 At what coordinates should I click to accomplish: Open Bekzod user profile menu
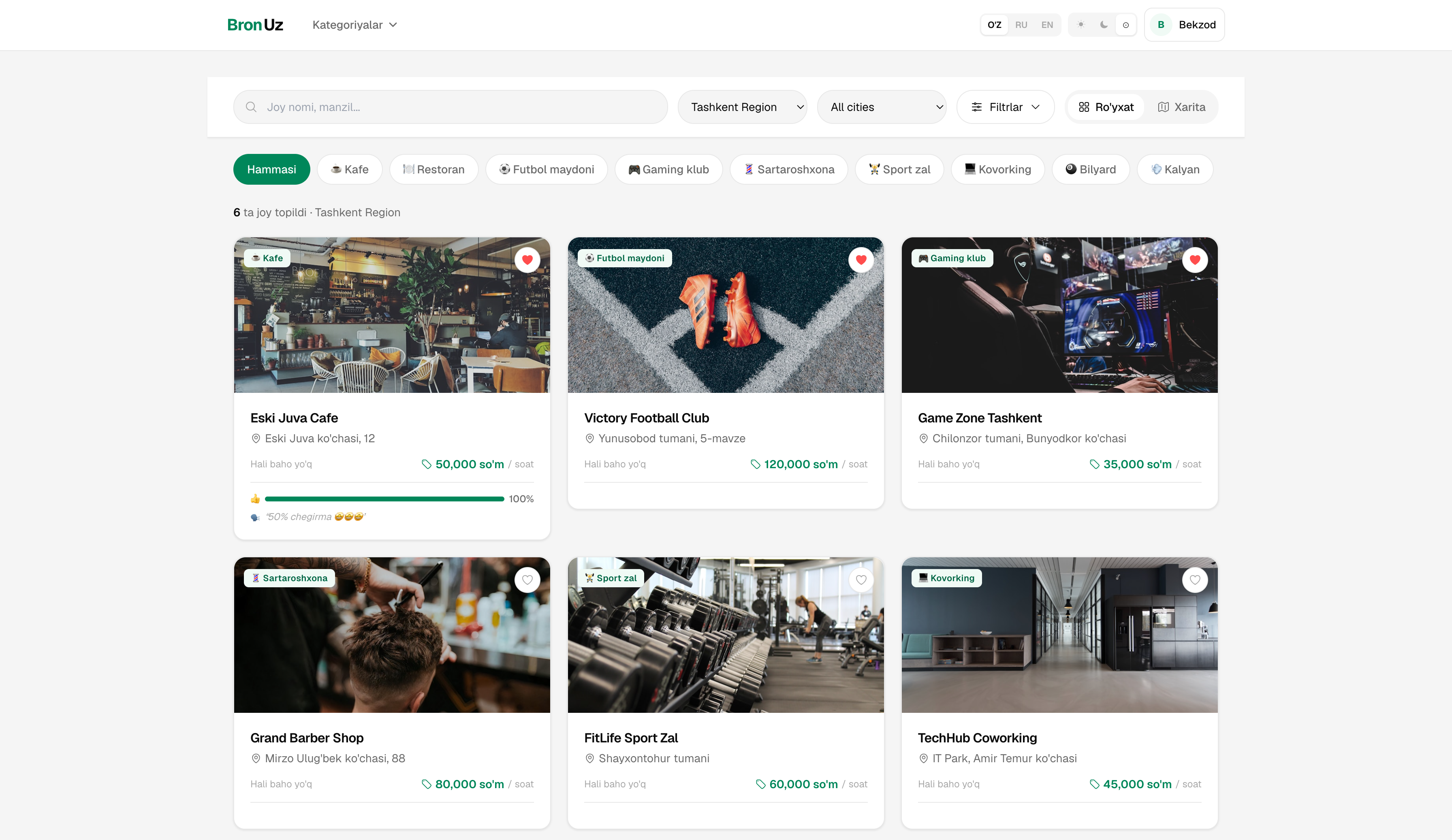(1184, 25)
